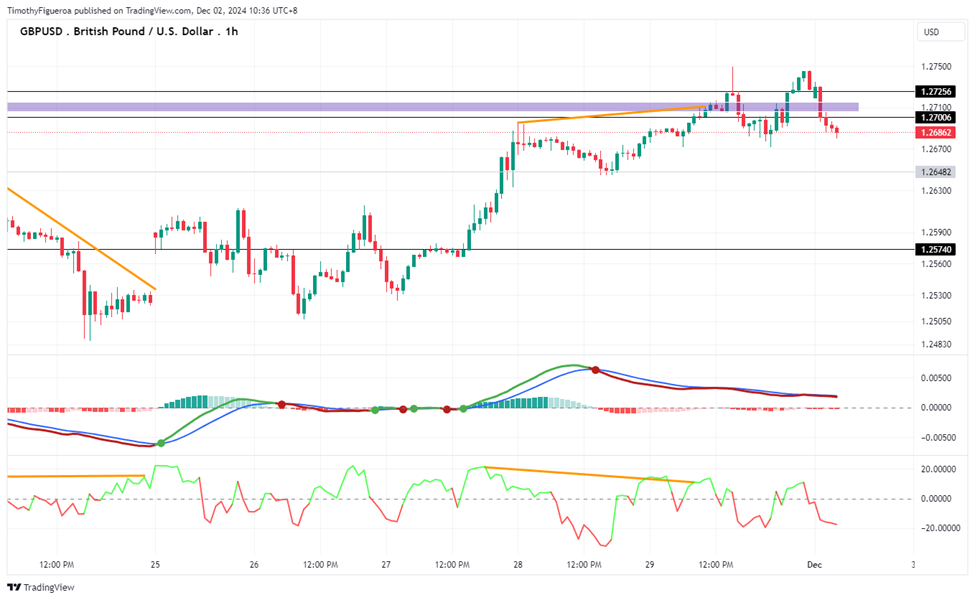
Task: Click the gray 1.26482 price label
Action: [x=936, y=172]
